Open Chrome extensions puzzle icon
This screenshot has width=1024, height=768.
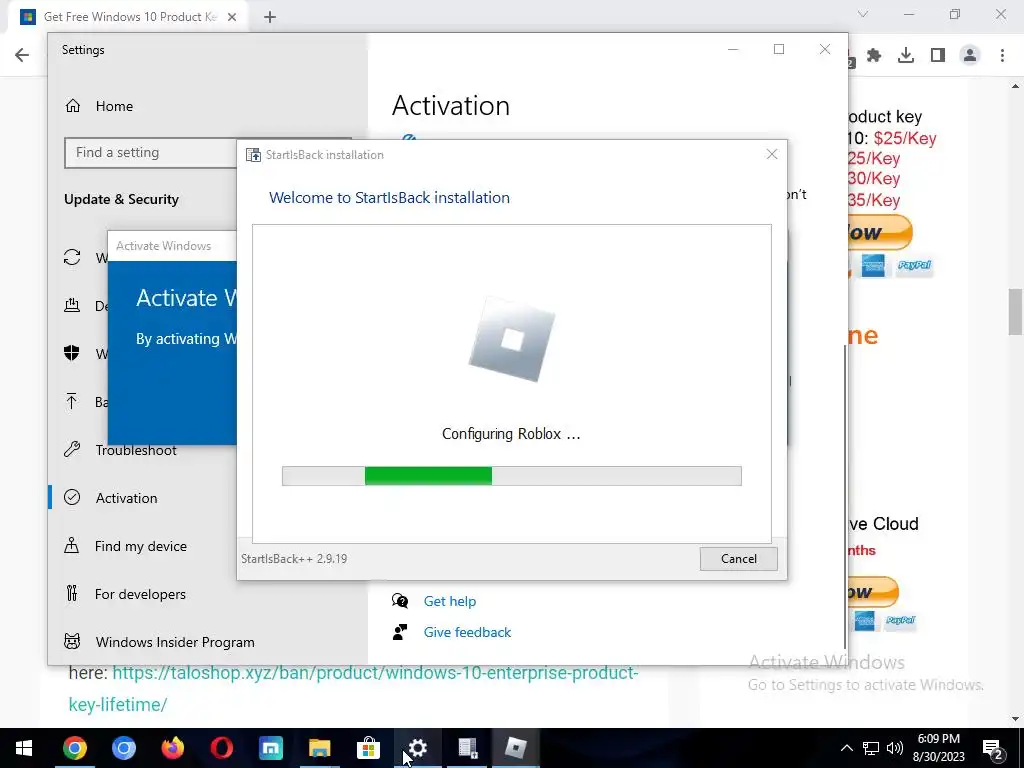coord(874,56)
